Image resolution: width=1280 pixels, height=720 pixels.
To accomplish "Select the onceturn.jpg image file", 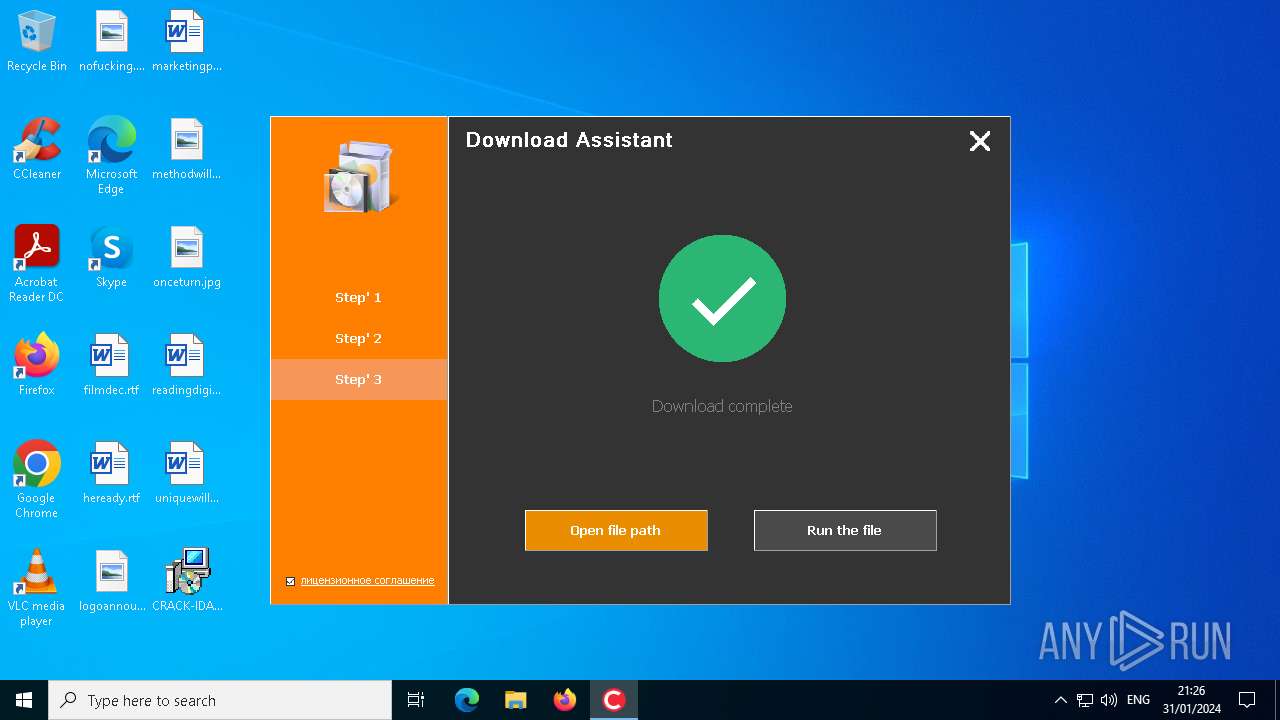I will [186, 257].
